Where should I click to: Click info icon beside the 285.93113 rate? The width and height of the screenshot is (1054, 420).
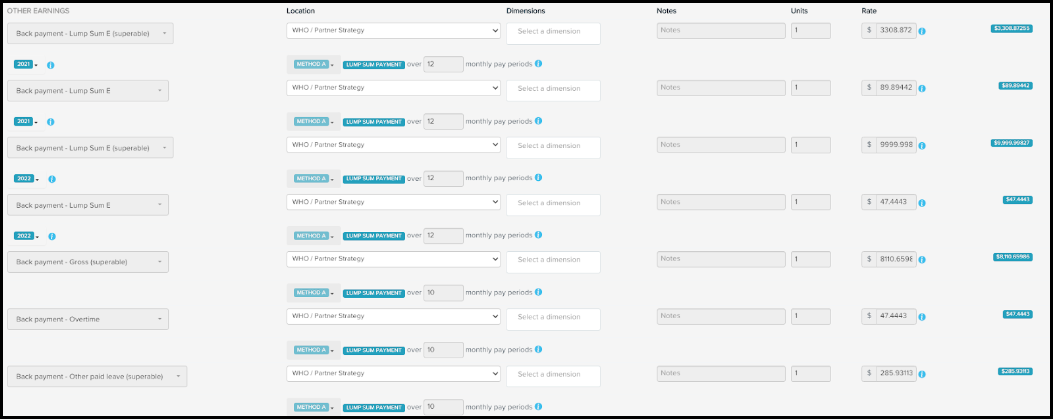coord(921,375)
